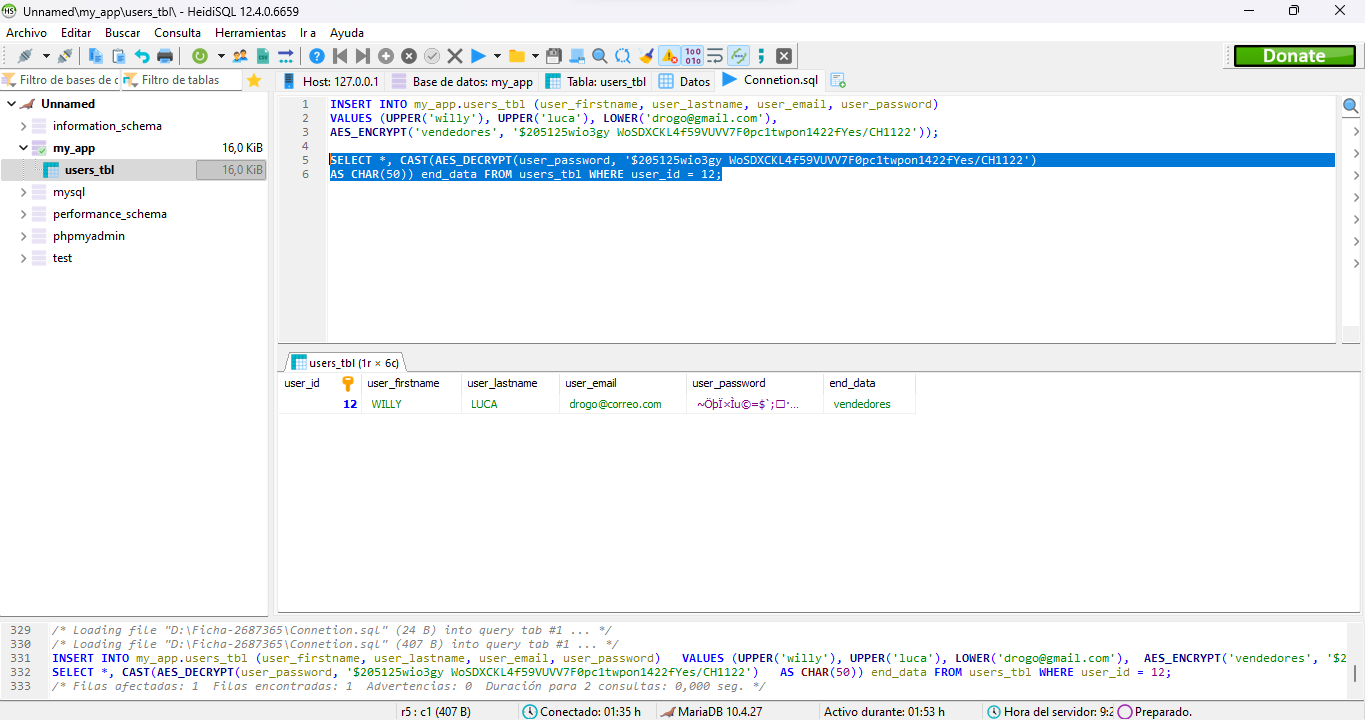Screen dimensions: 1365x720
Task: Expand the my_app database node
Action: pos(23,147)
